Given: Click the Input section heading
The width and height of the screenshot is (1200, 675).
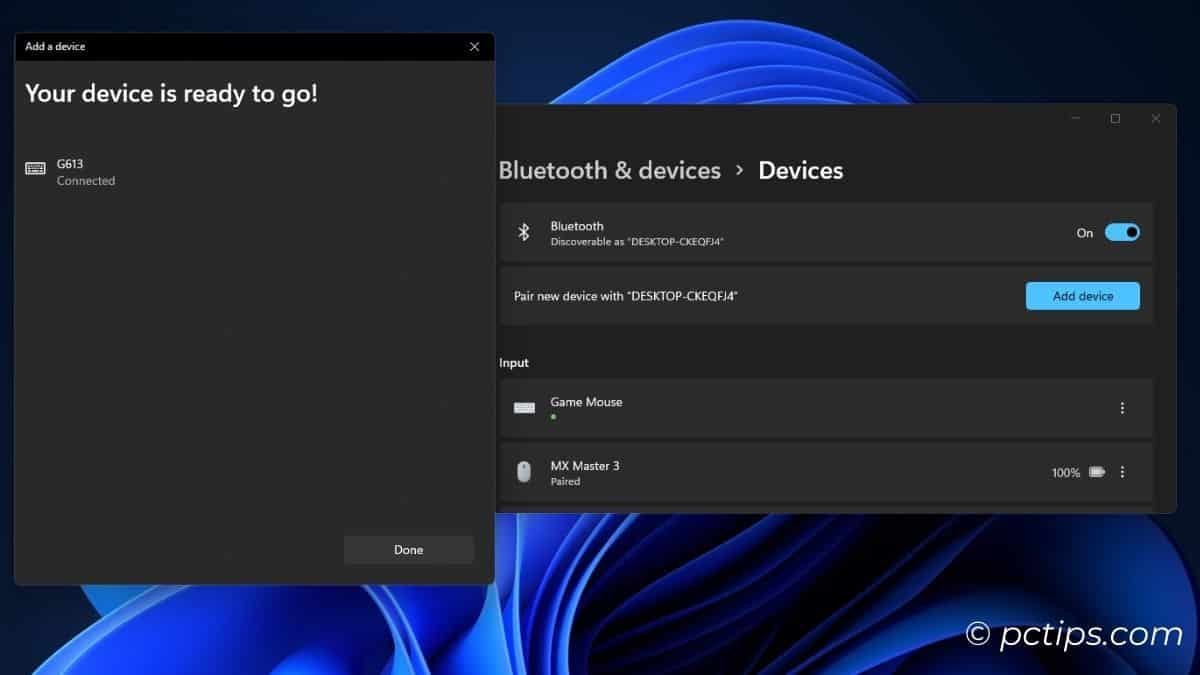Looking at the screenshot, I should point(514,363).
